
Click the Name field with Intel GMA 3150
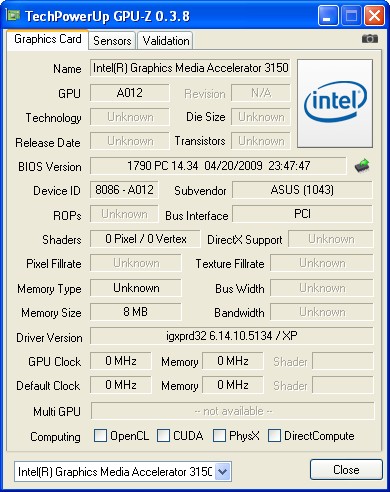190,68
